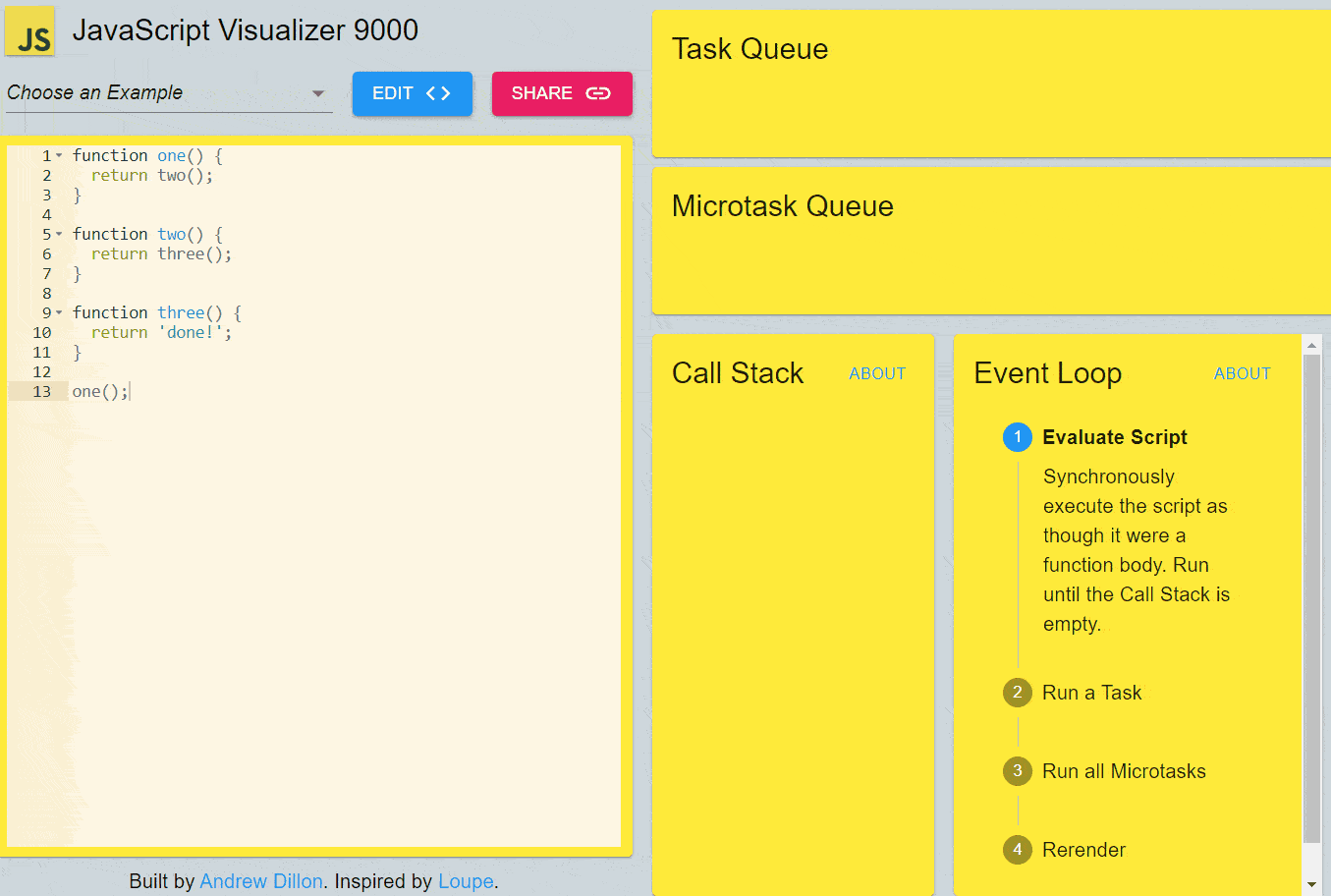Collapse function two using its fold triangle
This screenshot has width=1331, height=896.
(x=62, y=234)
